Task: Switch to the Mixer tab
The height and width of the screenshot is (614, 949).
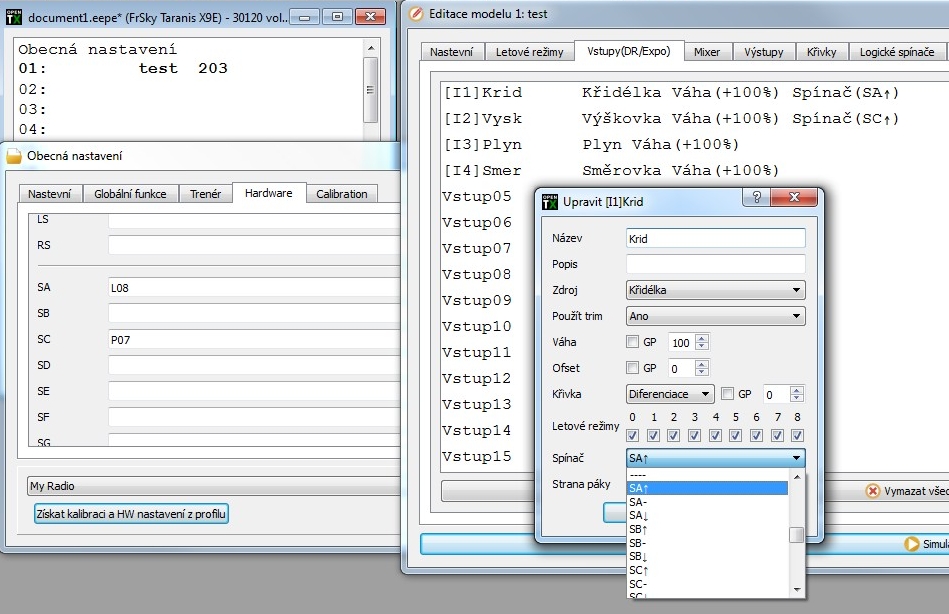Action: (708, 52)
